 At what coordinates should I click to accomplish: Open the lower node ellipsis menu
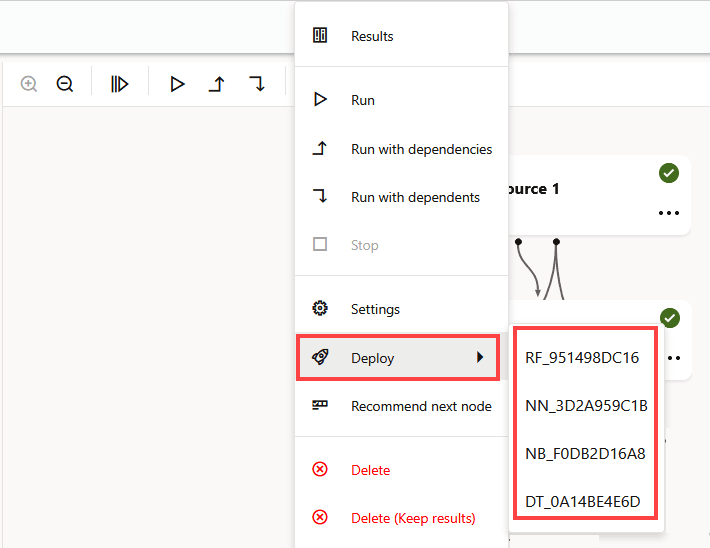click(673, 358)
